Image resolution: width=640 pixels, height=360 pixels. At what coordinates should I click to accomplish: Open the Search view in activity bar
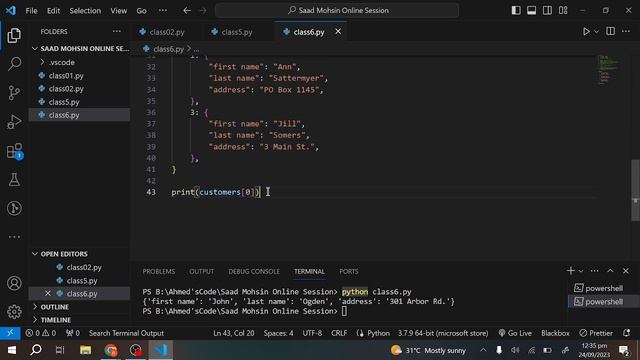tap(14, 64)
